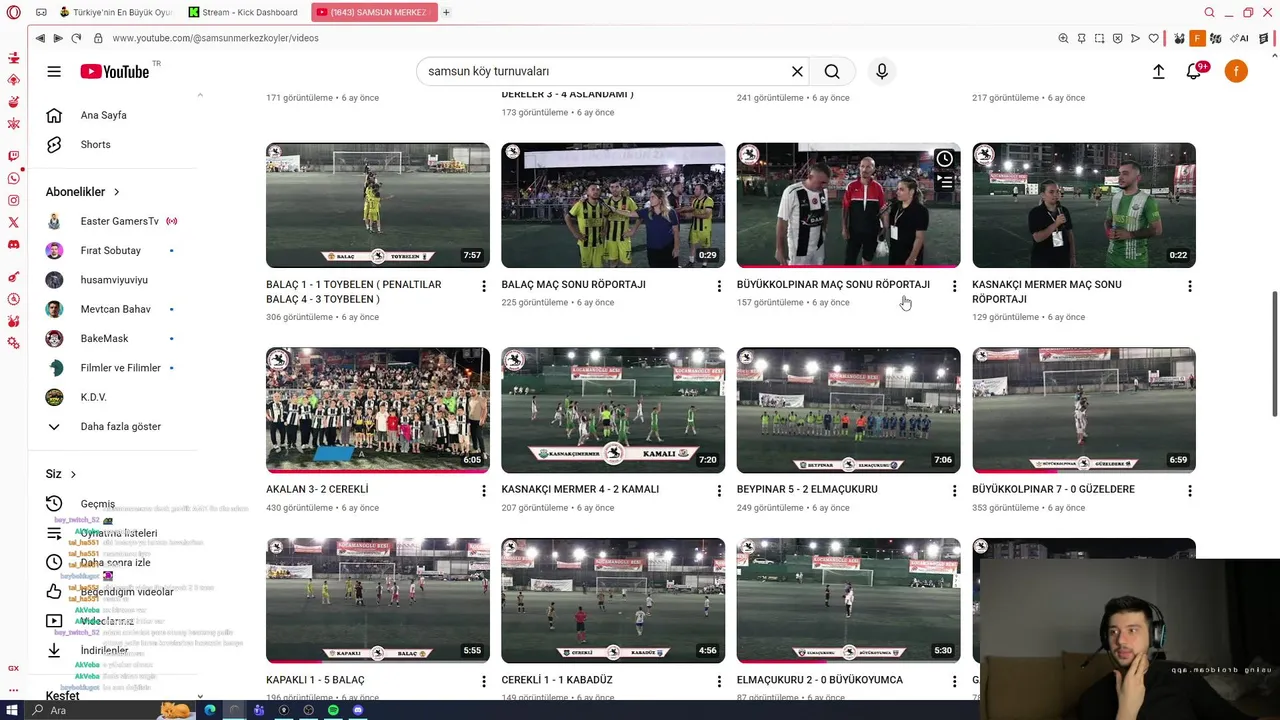Clear the search box with the X
Viewport: 1280px width, 720px height.
click(x=797, y=71)
